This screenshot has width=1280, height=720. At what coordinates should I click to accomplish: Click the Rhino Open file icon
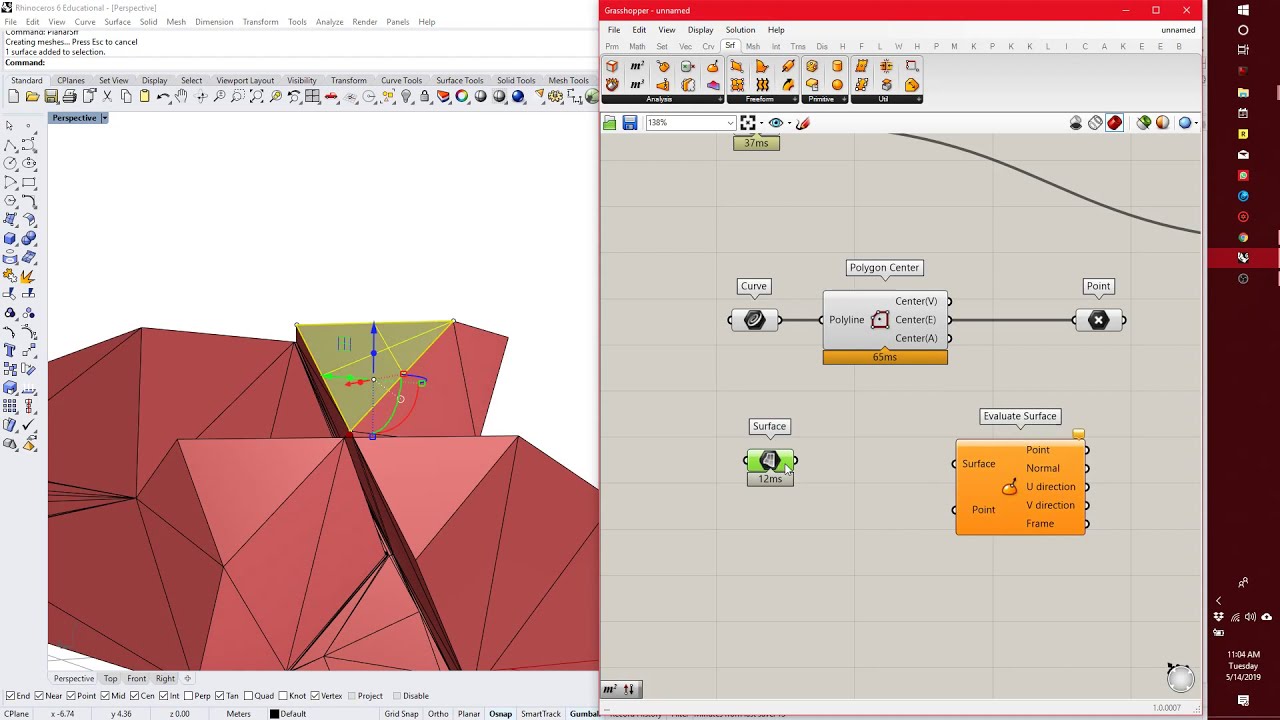click(x=32, y=96)
